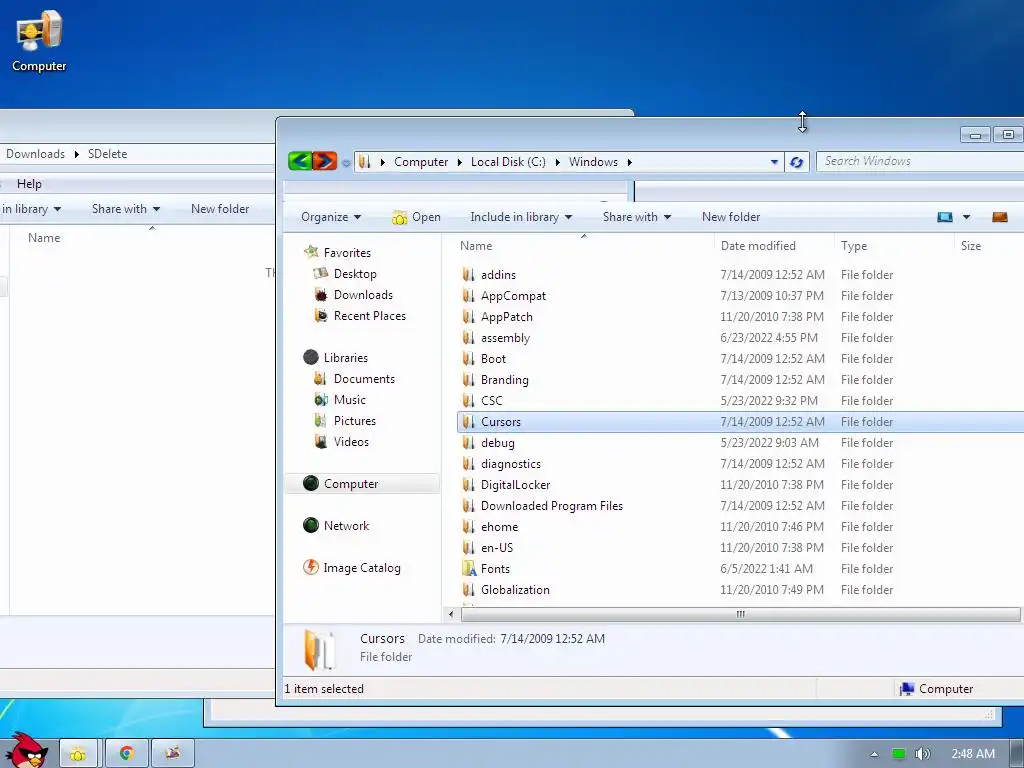Expand the arrow after Computer in address bar
Image resolution: width=1024 pixels, height=768 pixels.
(460, 162)
